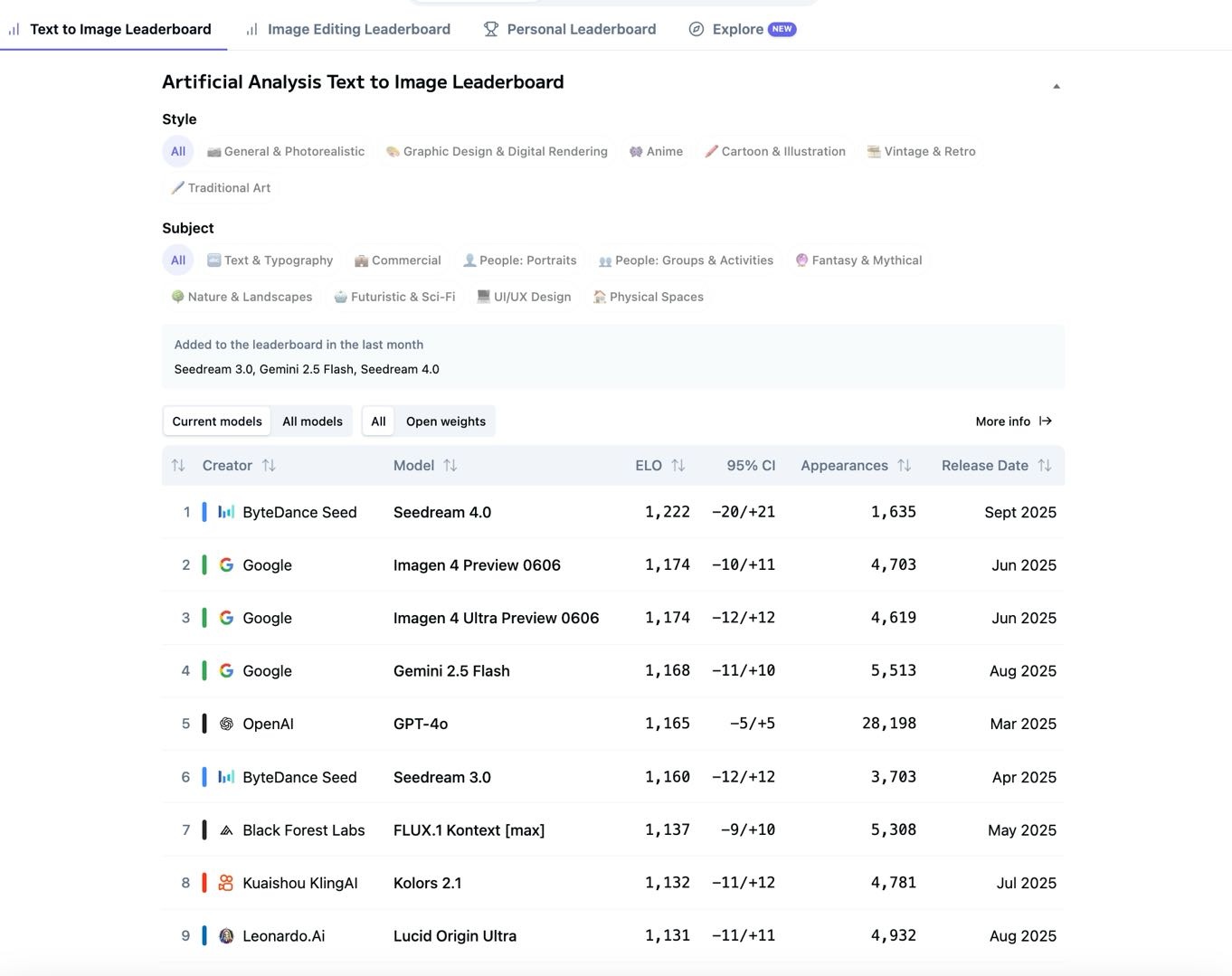Screen dimensions: 1232x976
Task: Select the All style filter
Action: [x=178, y=151]
